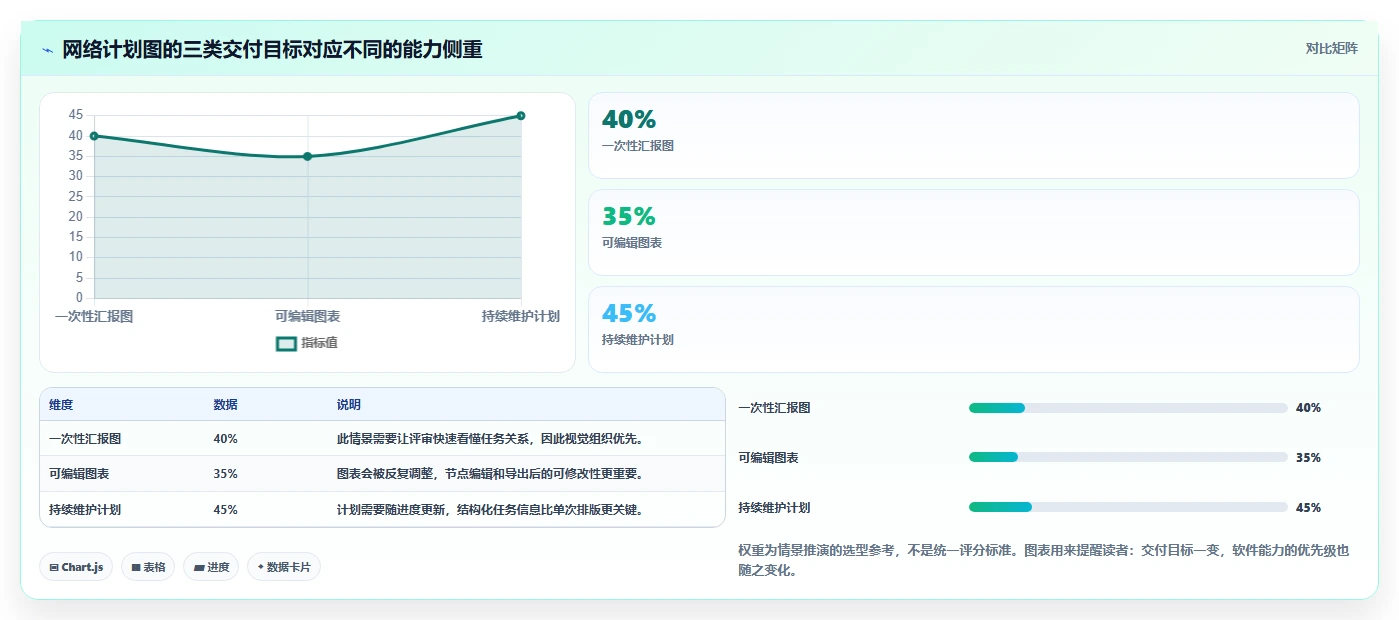The height and width of the screenshot is (620, 1399).
Task: Click x-axis label 持续维护计划 under chart
Action: [520, 316]
